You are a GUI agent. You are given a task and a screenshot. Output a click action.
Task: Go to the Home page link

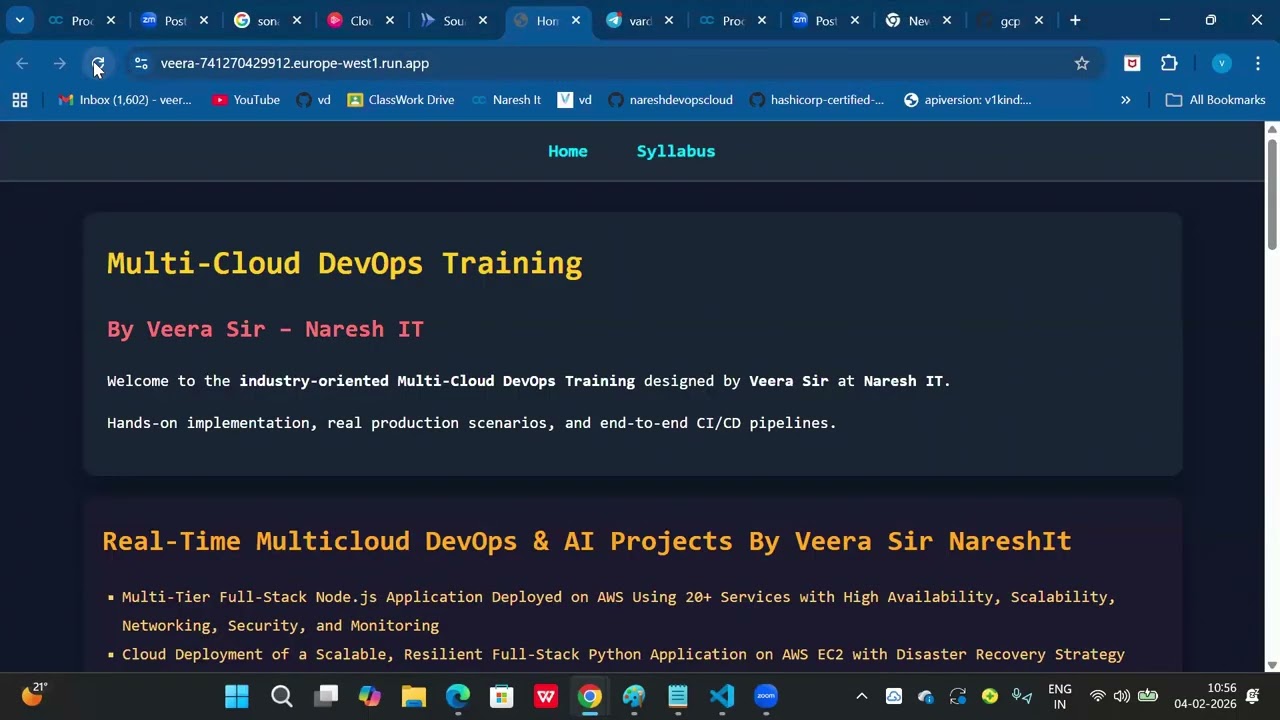click(x=567, y=151)
